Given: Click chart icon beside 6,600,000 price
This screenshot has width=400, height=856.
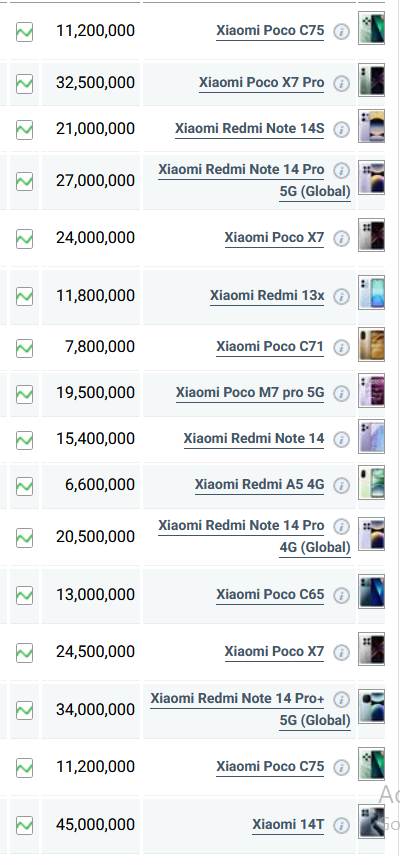Looking at the screenshot, I should [x=24, y=486].
